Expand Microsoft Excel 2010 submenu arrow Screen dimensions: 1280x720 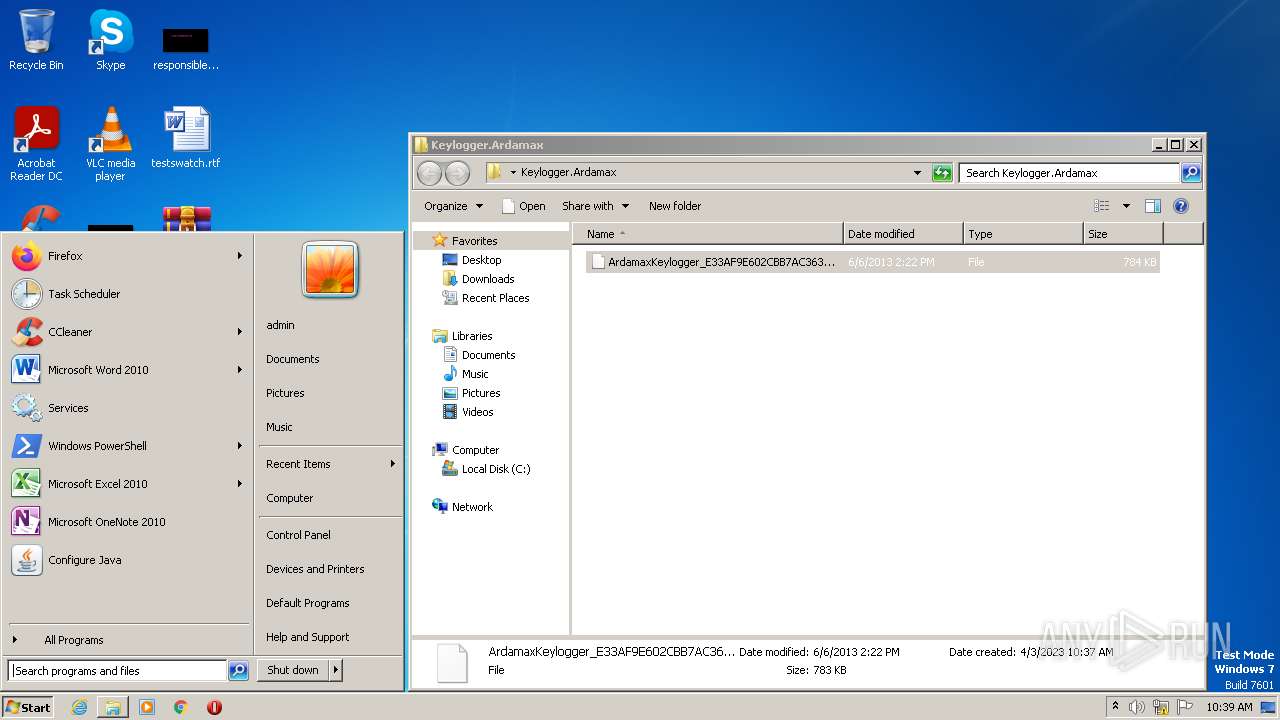pyautogui.click(x=240, y=484)
